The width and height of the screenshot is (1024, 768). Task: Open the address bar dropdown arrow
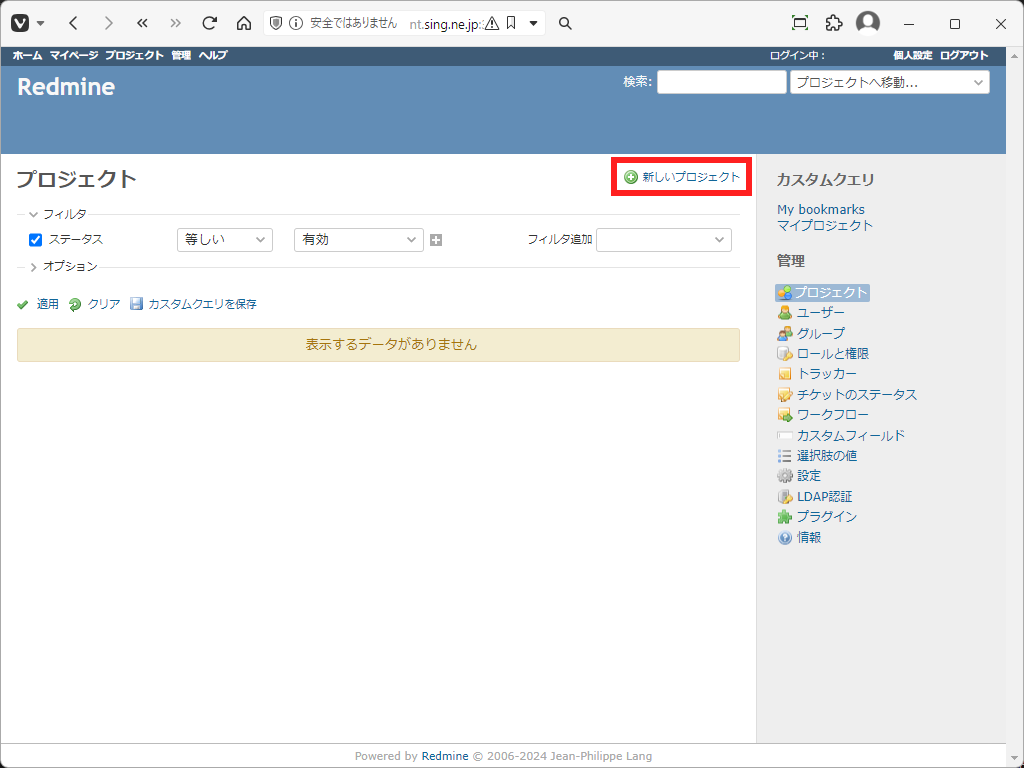coord(534,24)
